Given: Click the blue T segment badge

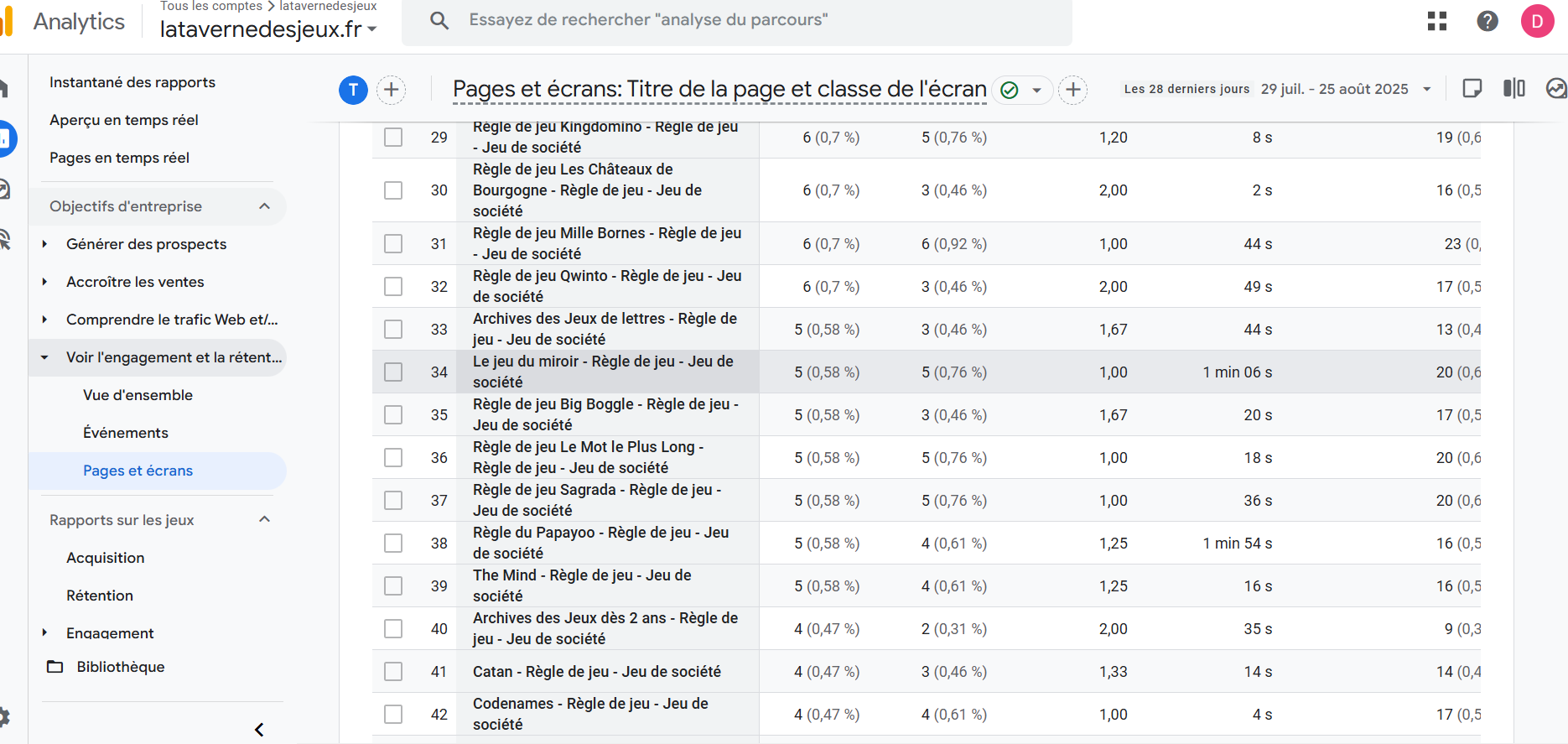Looking at the screenshot, I should tap(353, 90).
